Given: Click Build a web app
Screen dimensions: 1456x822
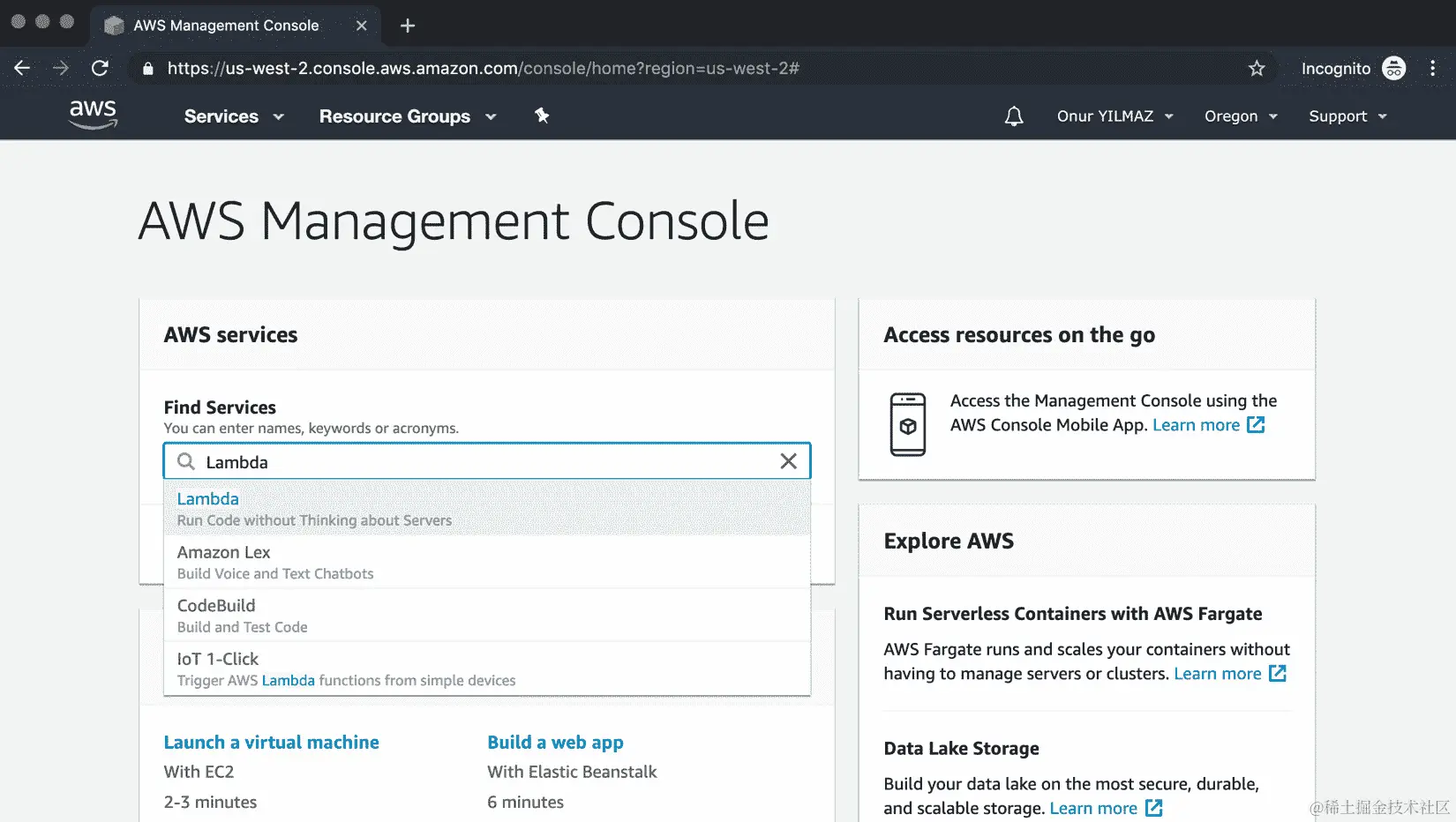Looking at the screenshot, I should coord(555,742).
